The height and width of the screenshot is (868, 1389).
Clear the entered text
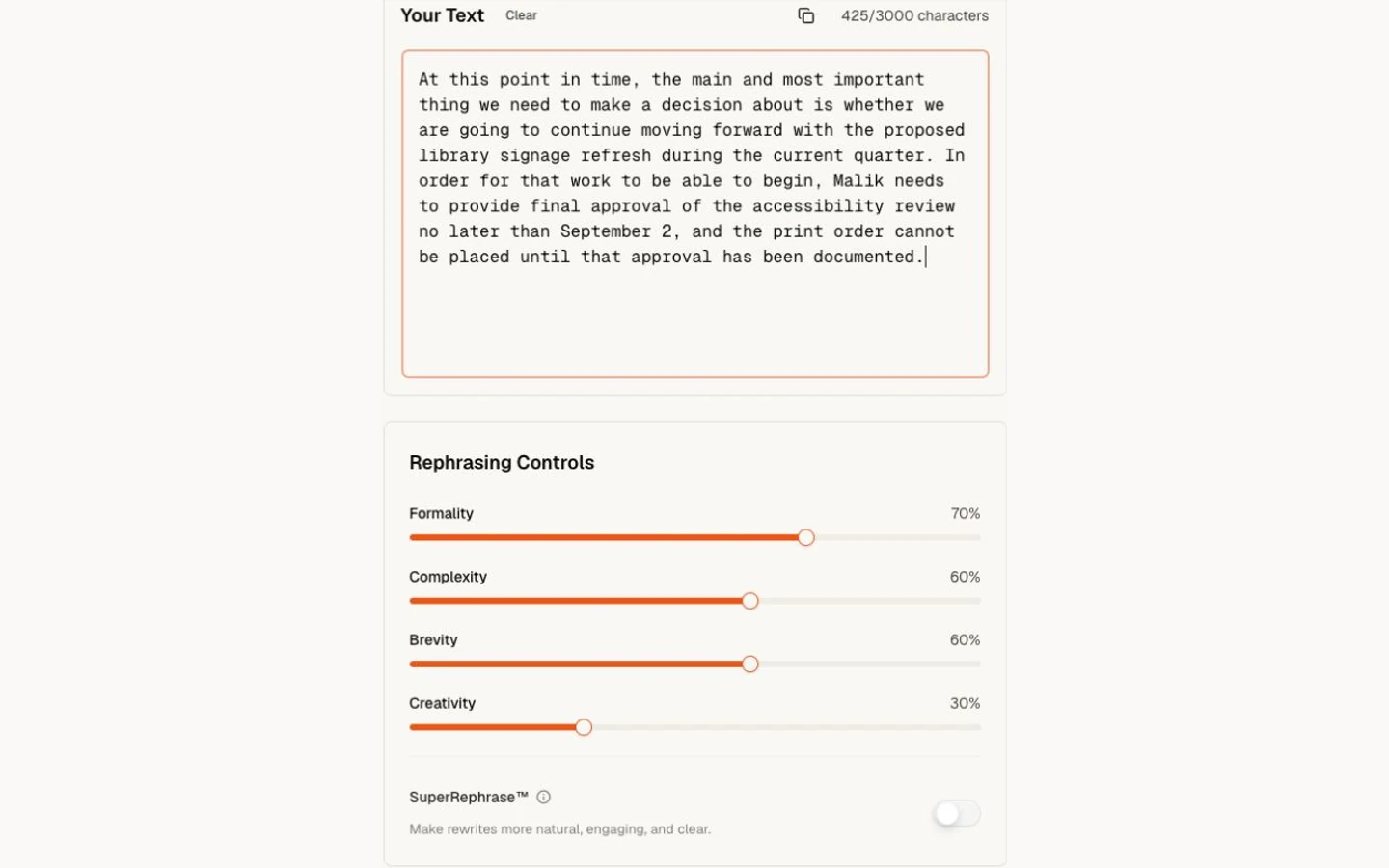point(521,15)
